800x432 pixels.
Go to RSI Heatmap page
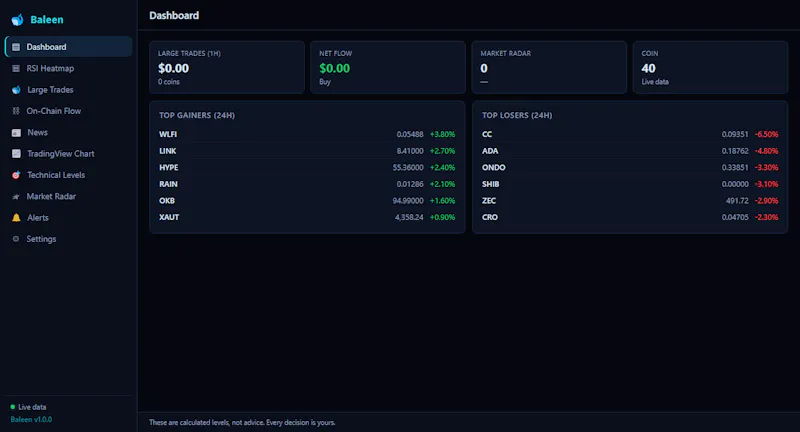coord(68,68)
